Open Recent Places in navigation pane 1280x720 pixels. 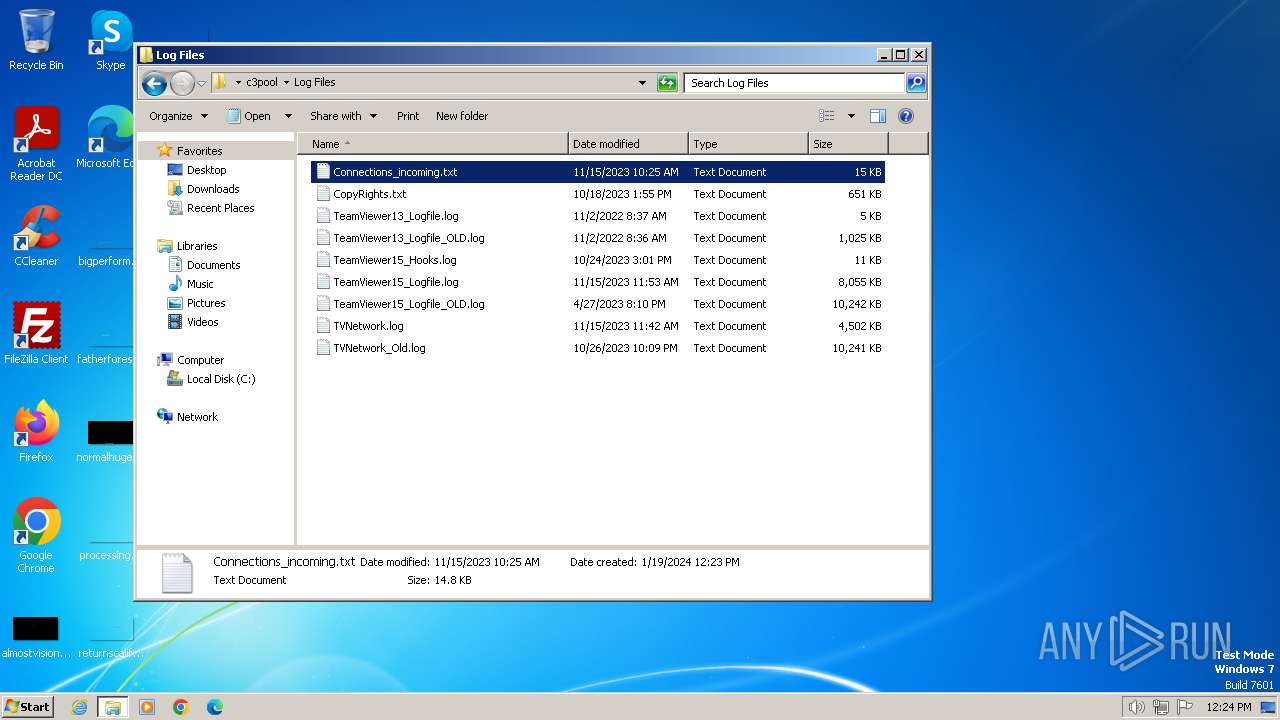click(220, 208)
